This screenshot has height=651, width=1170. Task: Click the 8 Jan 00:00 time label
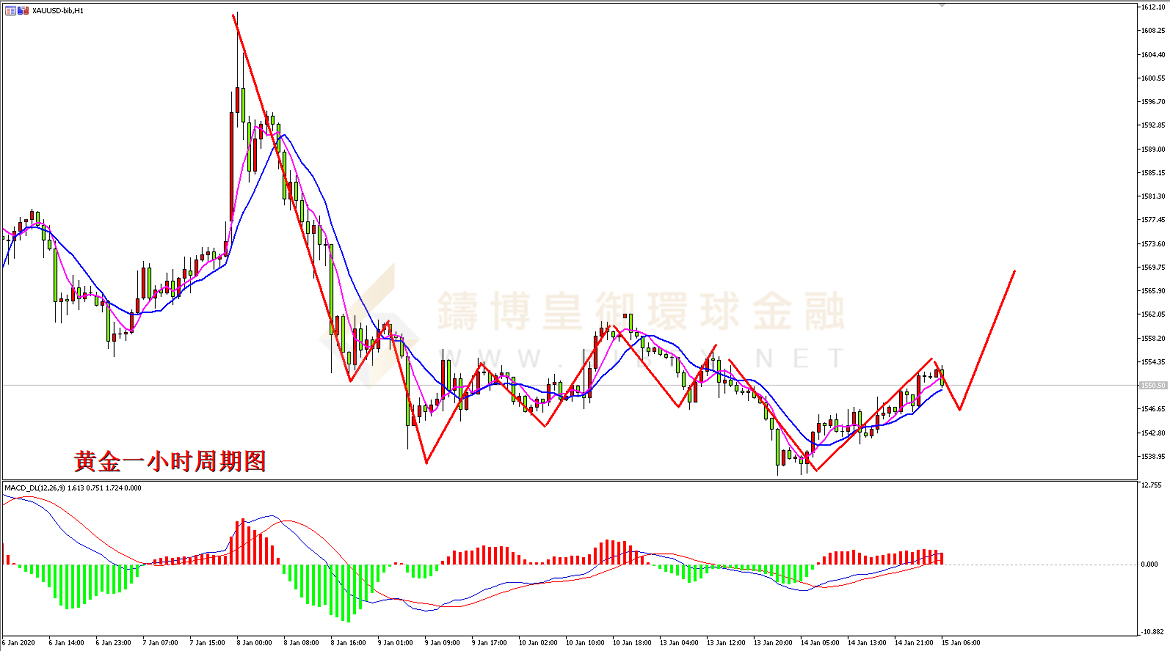click(253, 642)
